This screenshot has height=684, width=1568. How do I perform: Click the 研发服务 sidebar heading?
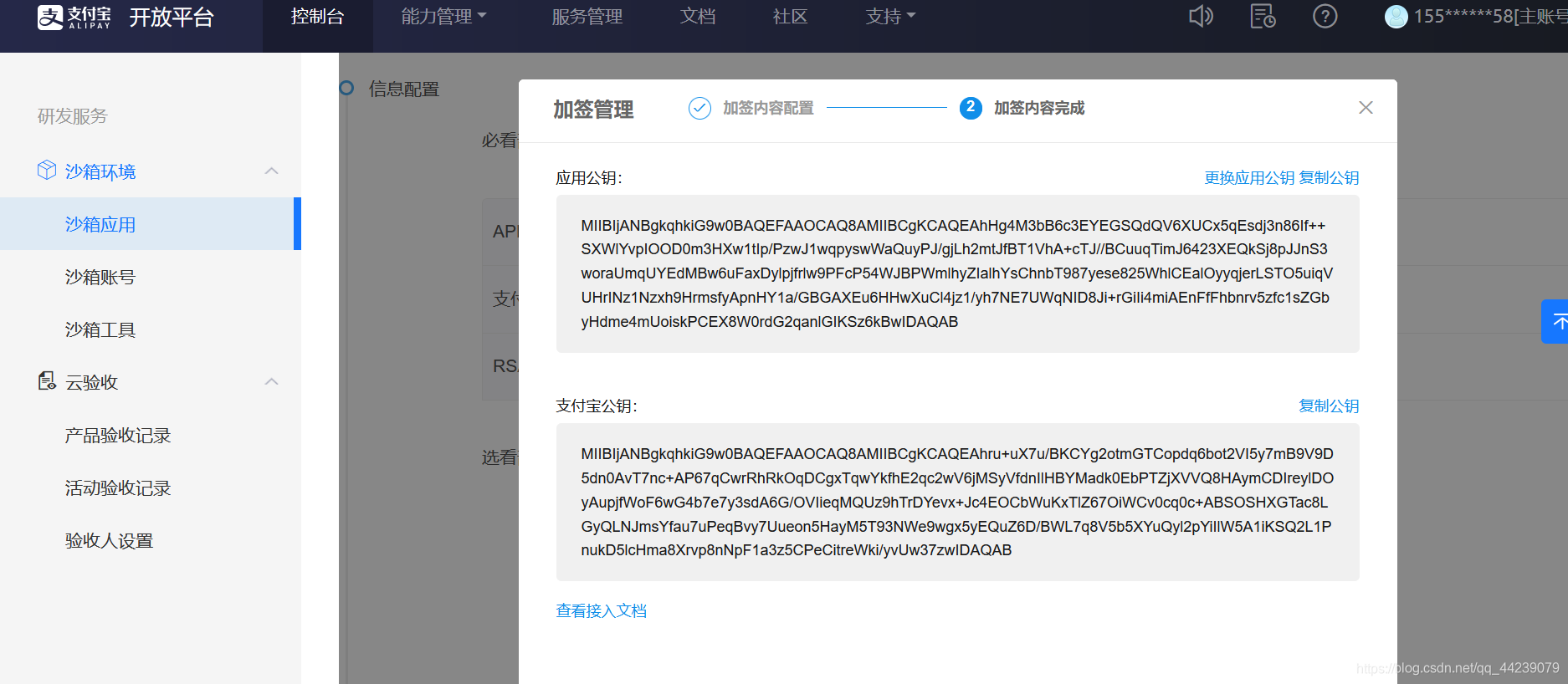[72, 116]
